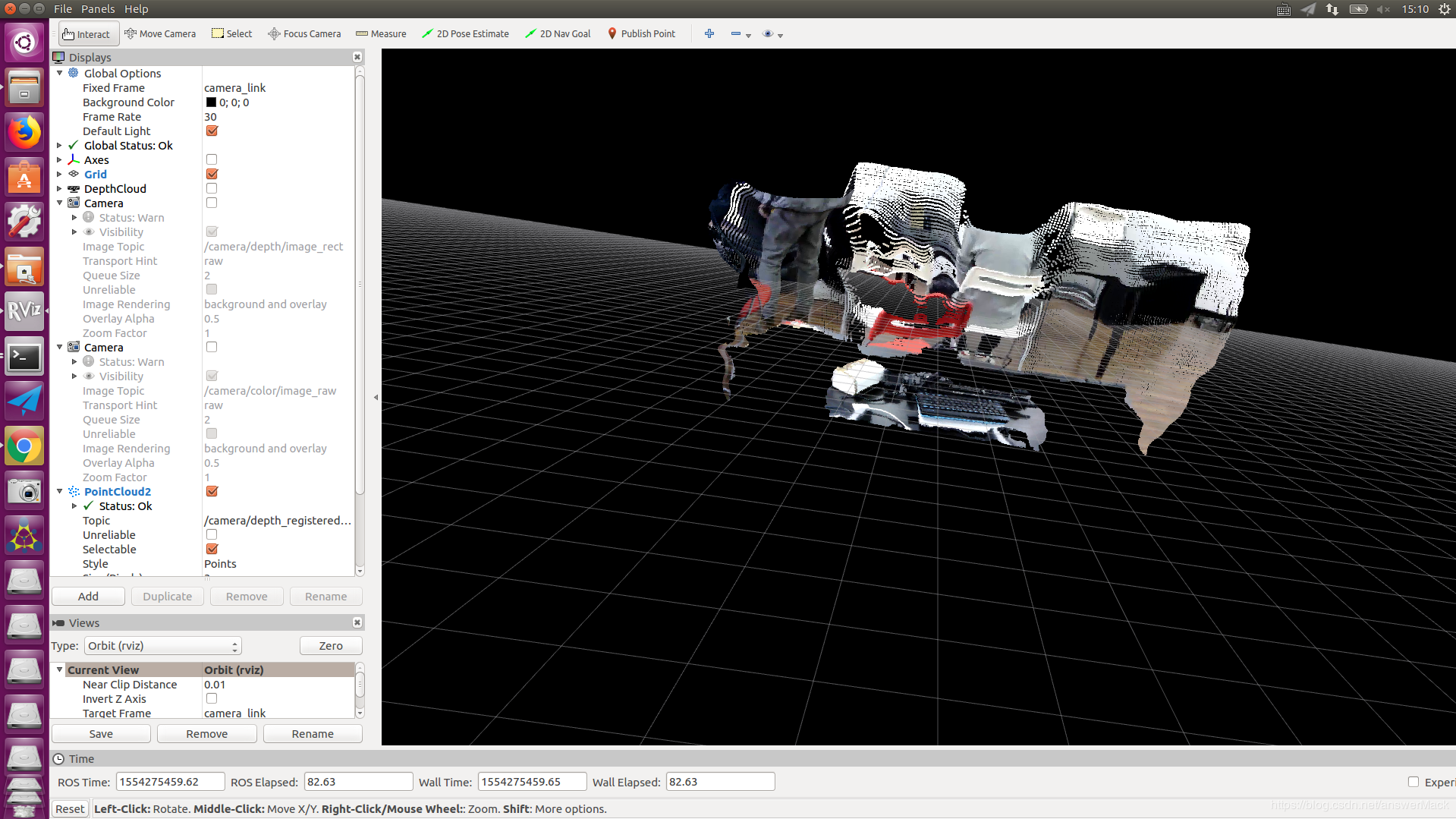Image resolution: width=1456 pixels, height=819 pixels.
Task: Enable the DepthCloud display checkbox
Action: [x=212, y=189]
